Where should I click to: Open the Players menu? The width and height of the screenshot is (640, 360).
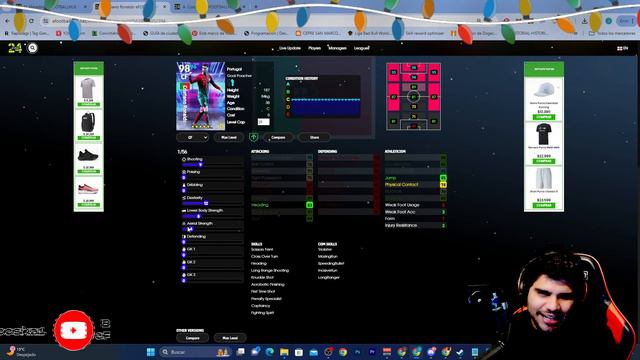314,48
